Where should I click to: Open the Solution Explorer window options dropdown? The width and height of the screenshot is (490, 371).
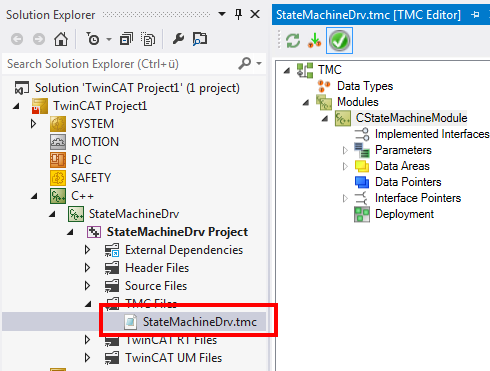point(222,14)
